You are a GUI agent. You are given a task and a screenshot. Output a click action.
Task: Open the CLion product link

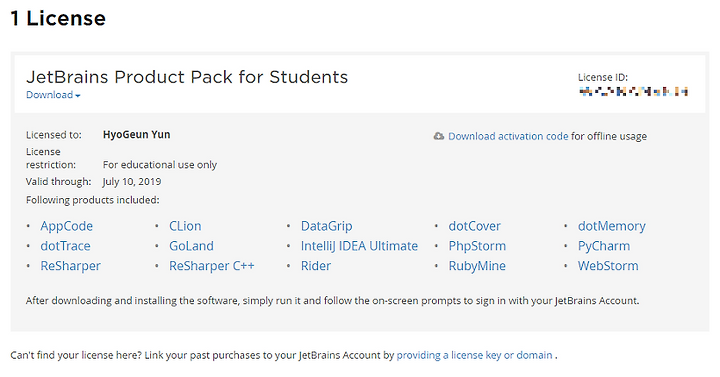pyautogui.click(x=185, y=226)
